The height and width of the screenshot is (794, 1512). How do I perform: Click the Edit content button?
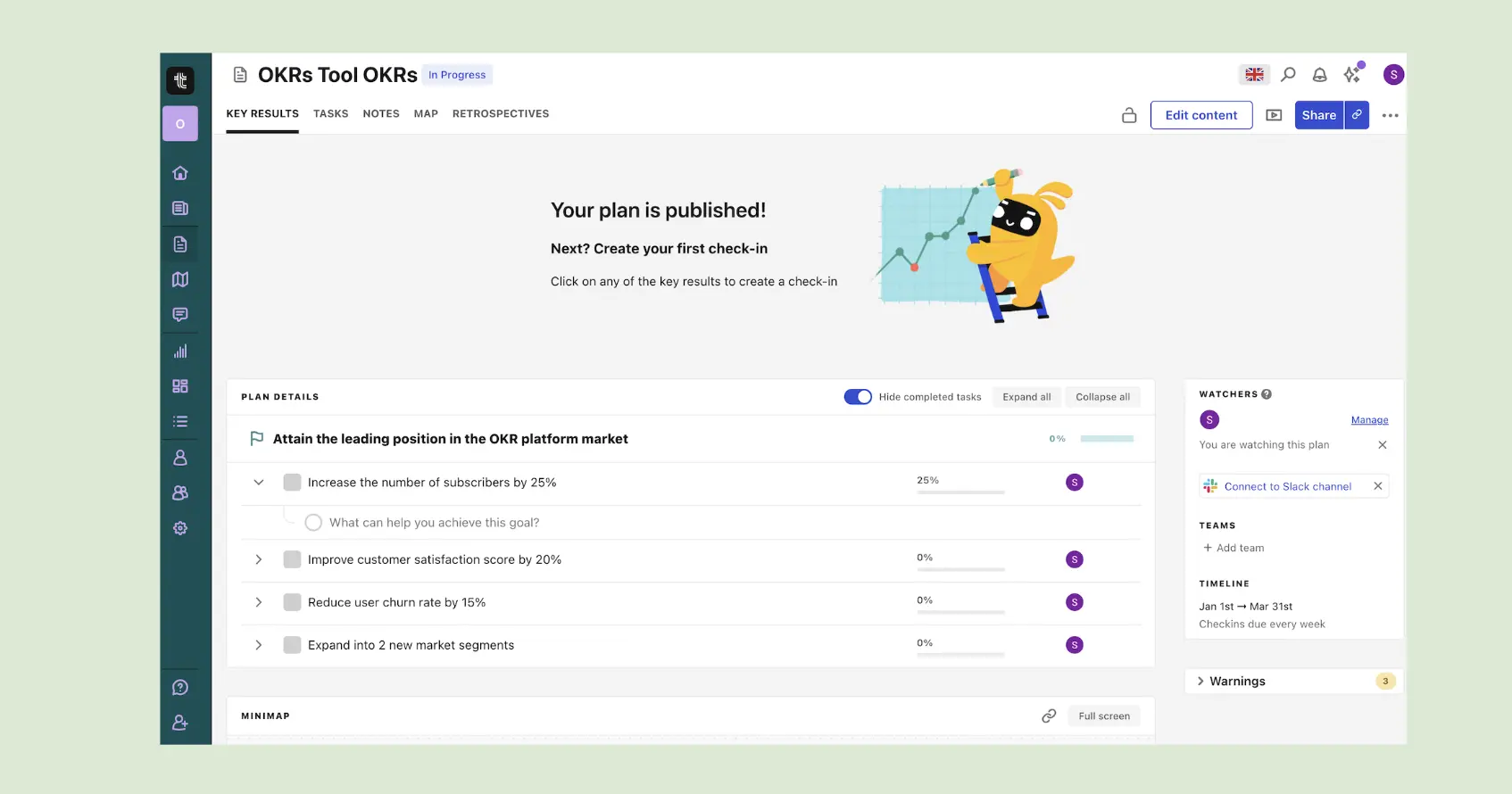(1201, 115)
